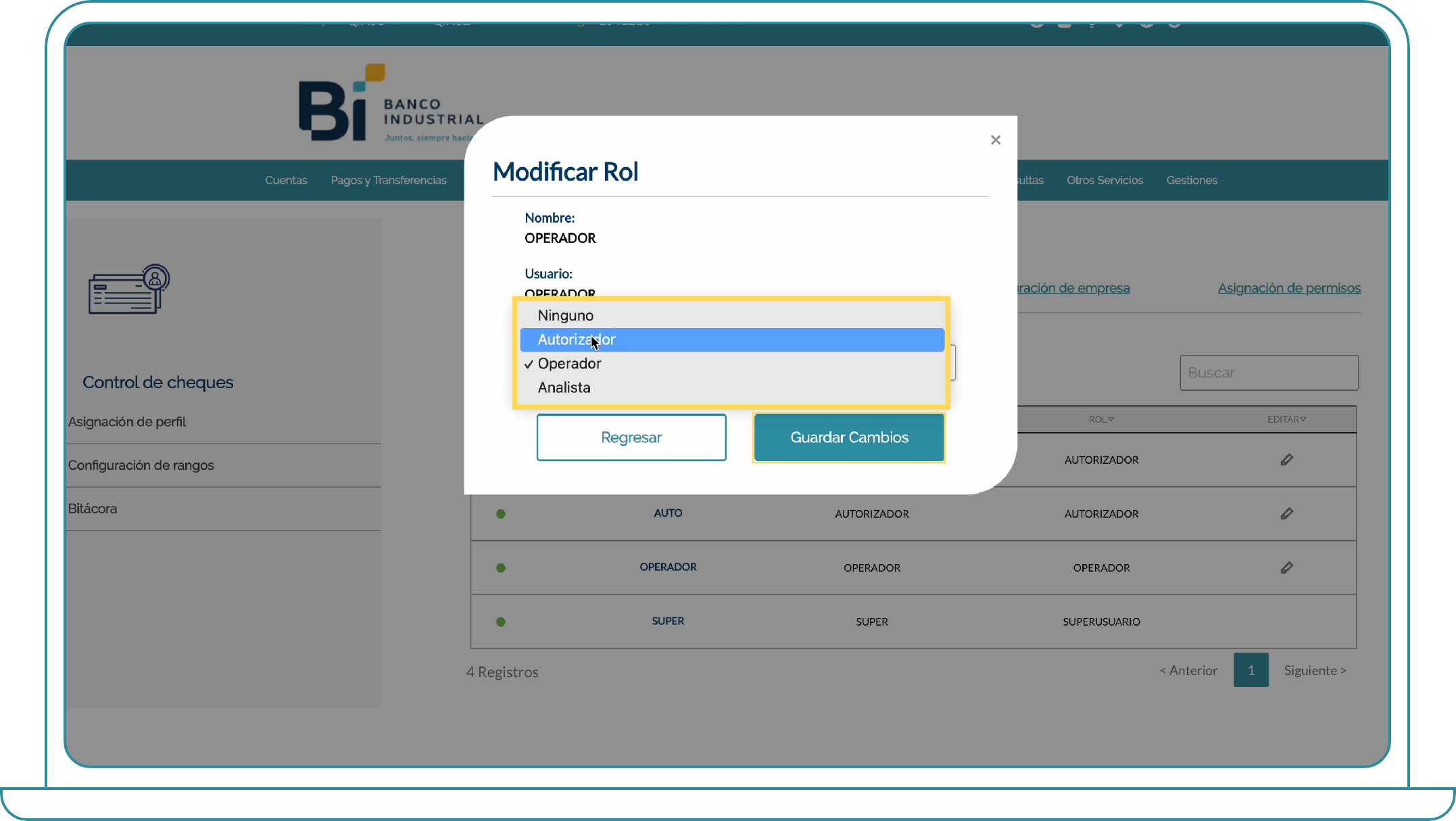Click the 4 Registros count text
This screenshot has width=1456, height=821.
(502, 672)
